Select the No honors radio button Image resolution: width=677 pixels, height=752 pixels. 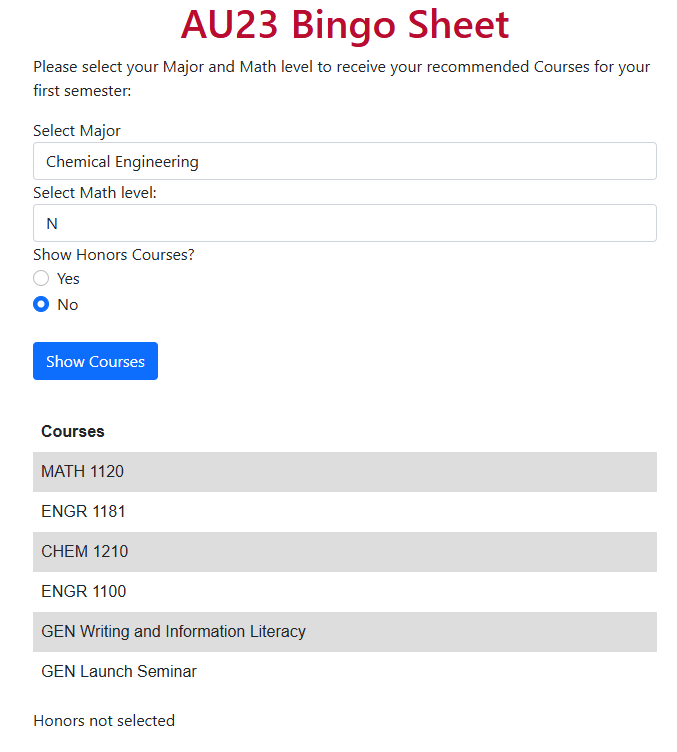click(41, 304)
